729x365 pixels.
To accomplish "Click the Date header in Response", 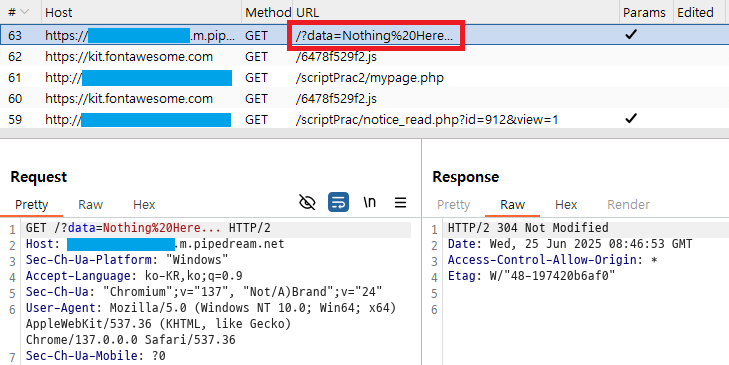I will pyautogui.click(x=570, y=244).
